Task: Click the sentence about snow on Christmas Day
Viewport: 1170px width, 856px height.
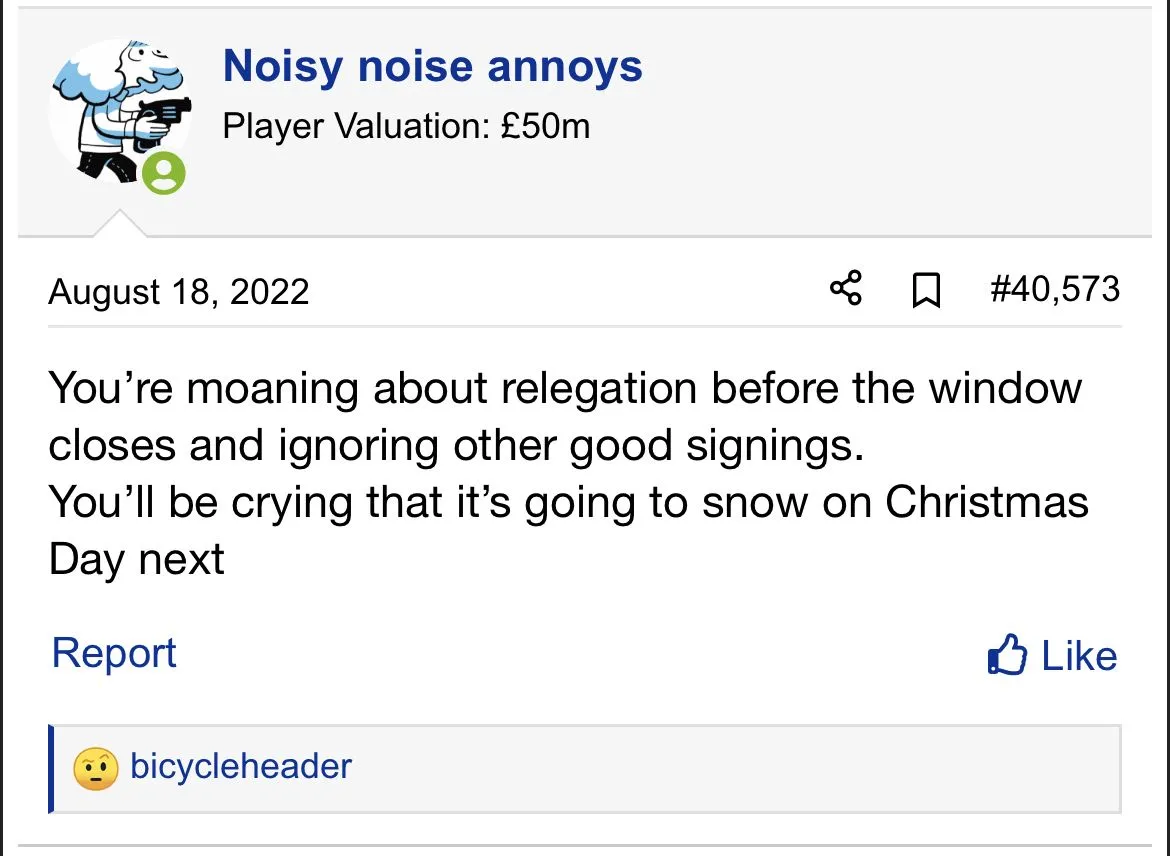Action: click(568, 502)
